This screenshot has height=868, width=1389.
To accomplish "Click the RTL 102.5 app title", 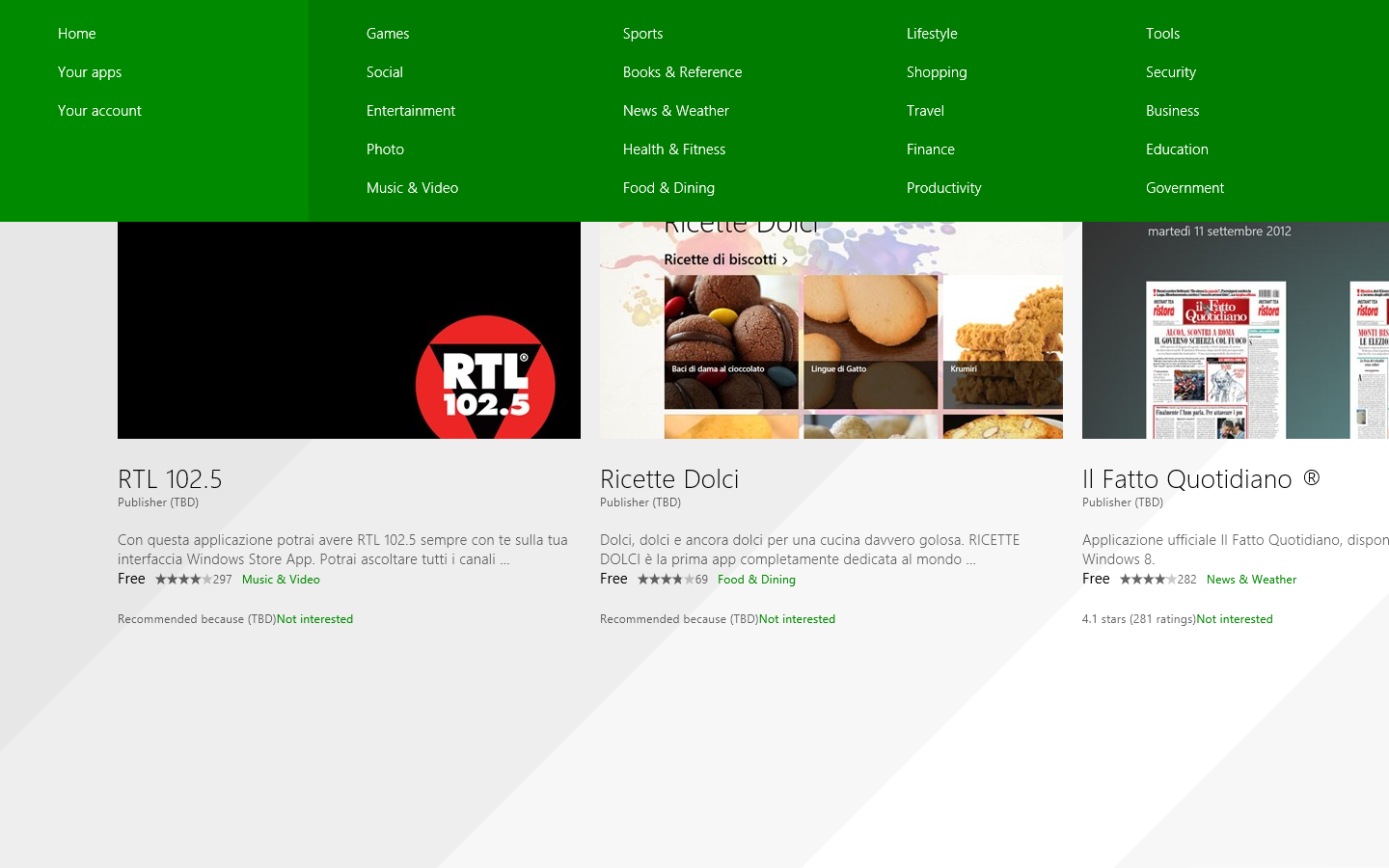I will coord(170,479).
